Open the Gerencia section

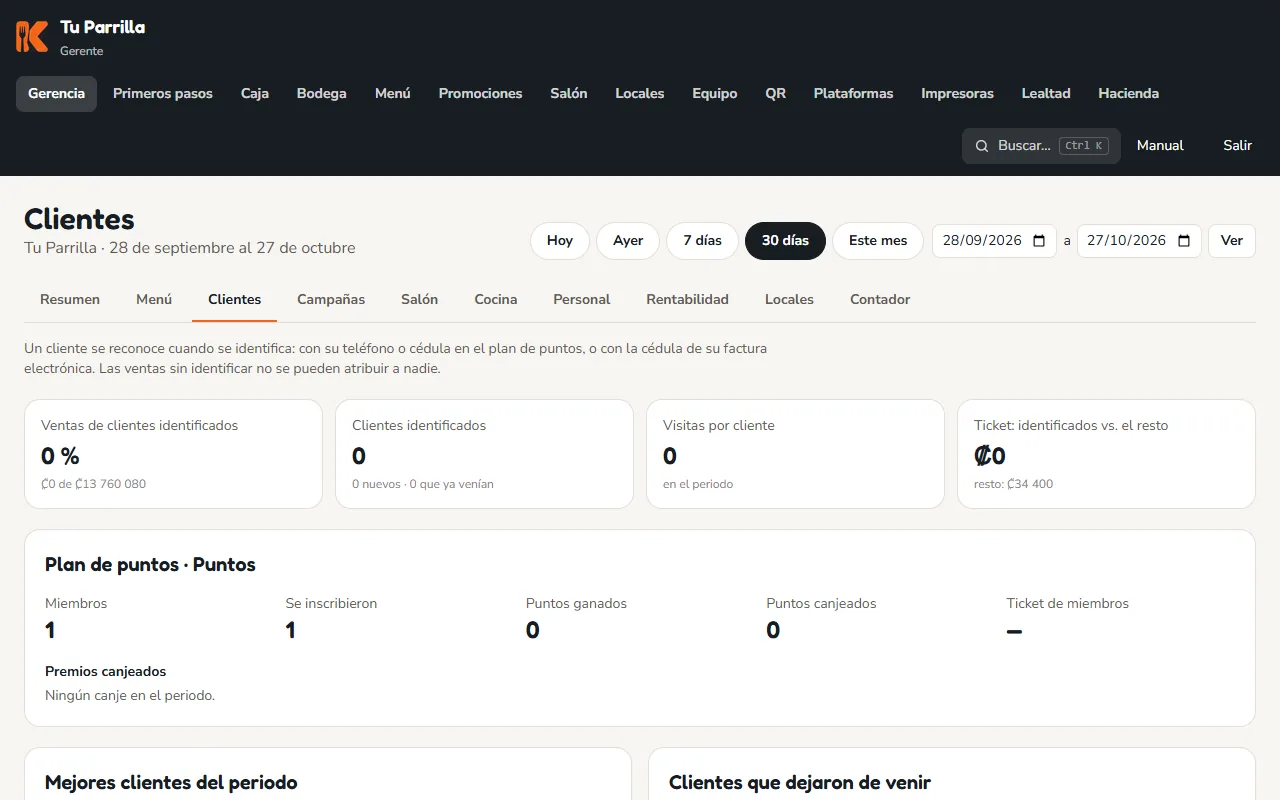point(56,94)
